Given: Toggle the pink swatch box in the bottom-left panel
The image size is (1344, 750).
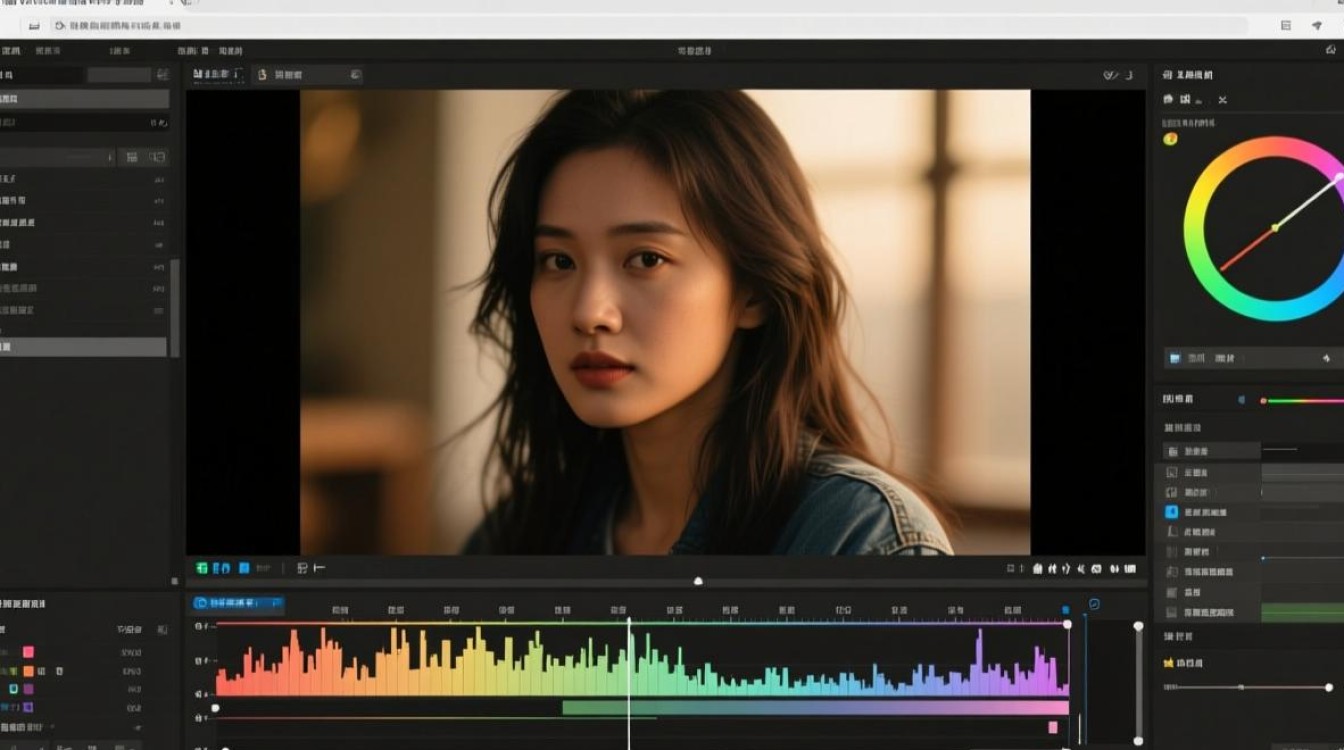Looking at the screenshot, I should click(28, 652).
